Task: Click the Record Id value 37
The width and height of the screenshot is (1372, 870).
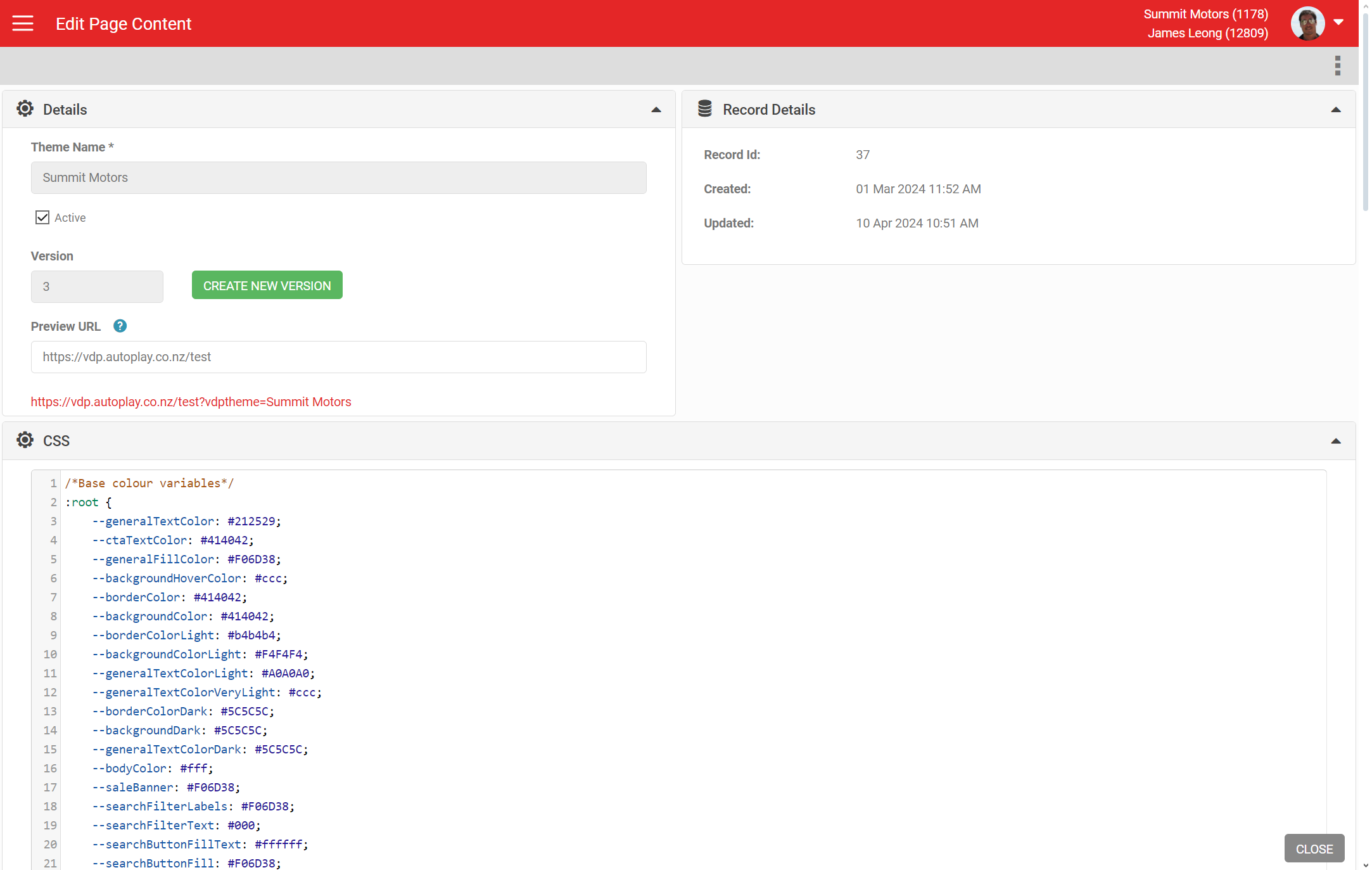Action: [863, 155]
